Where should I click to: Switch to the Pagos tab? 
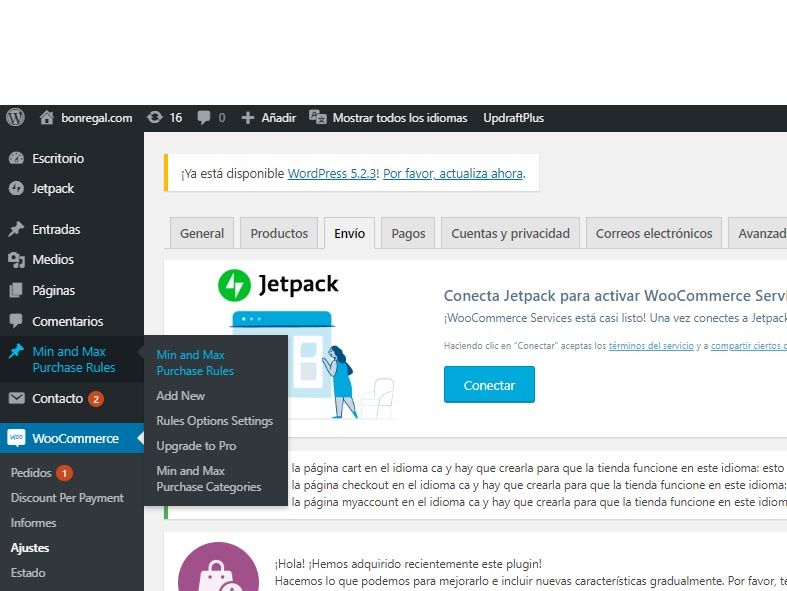[x=408, y=233]
